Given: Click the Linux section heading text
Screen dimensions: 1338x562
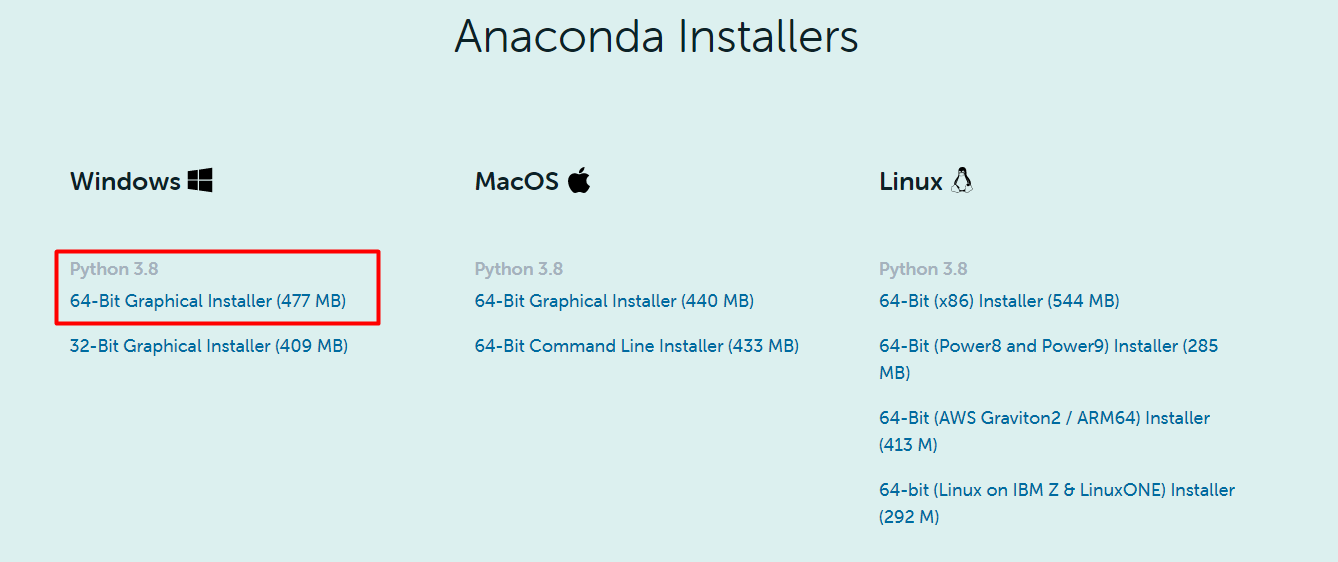Looking at the screenshot, I should click(x=911, y=182).
